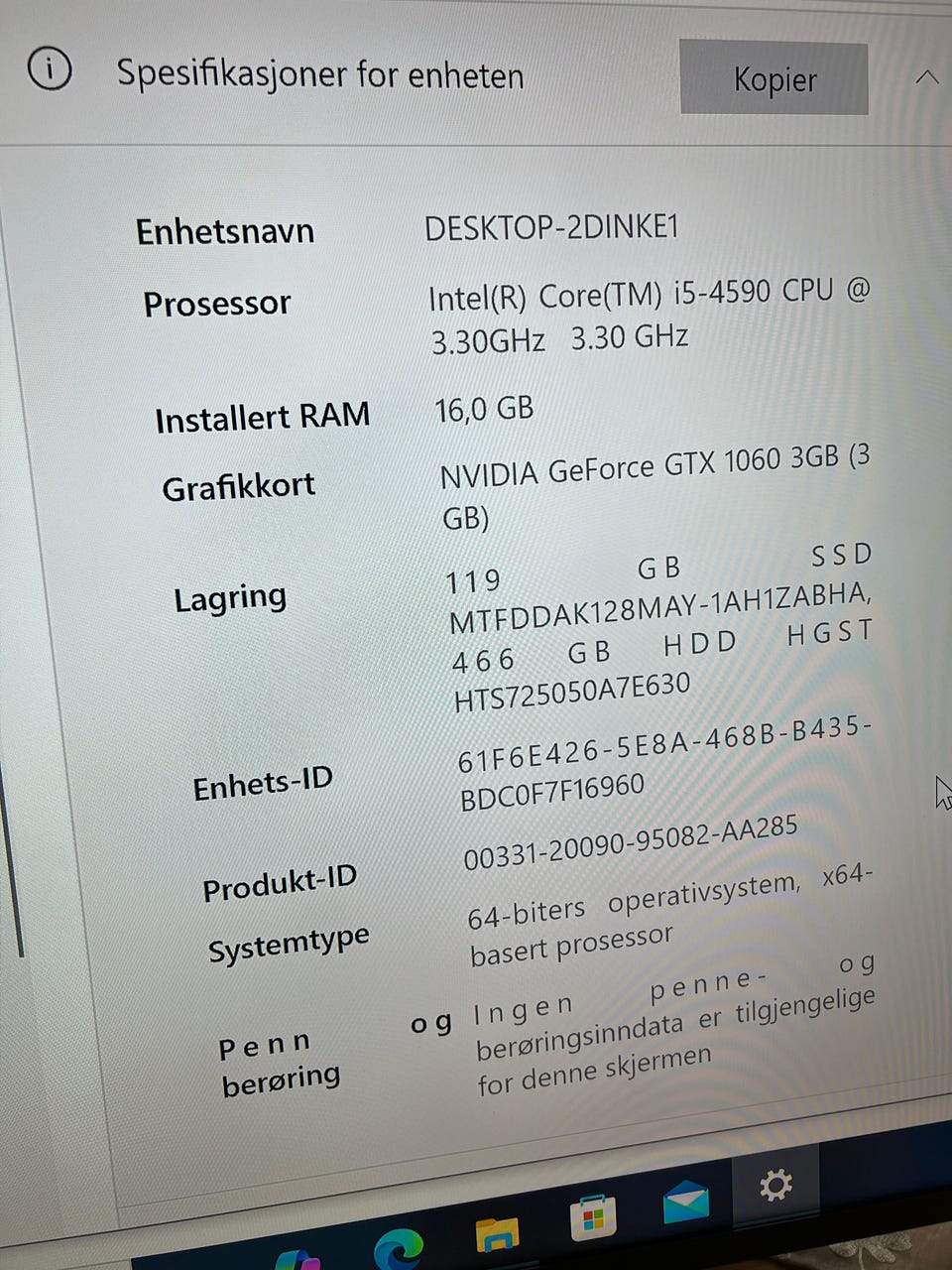The height and width of the screenshot is (1270, 952).
Task: Select the Produkt-ID label
Action: click(x=280, y=882)
